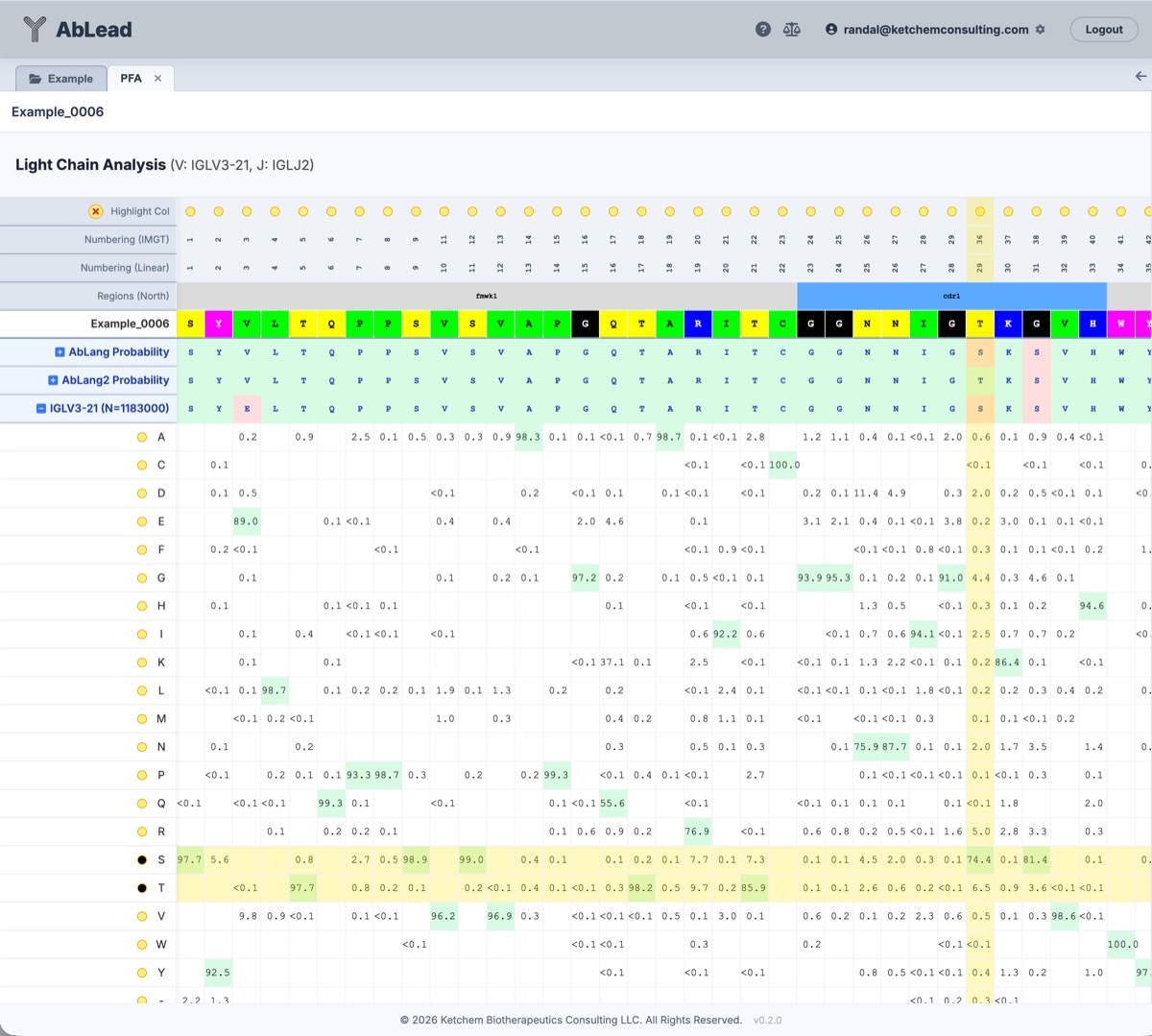This screenshot has width=1152, height=1036.
Task: Click the folder icon on the Example tab
Action: [x=36, y=78]
